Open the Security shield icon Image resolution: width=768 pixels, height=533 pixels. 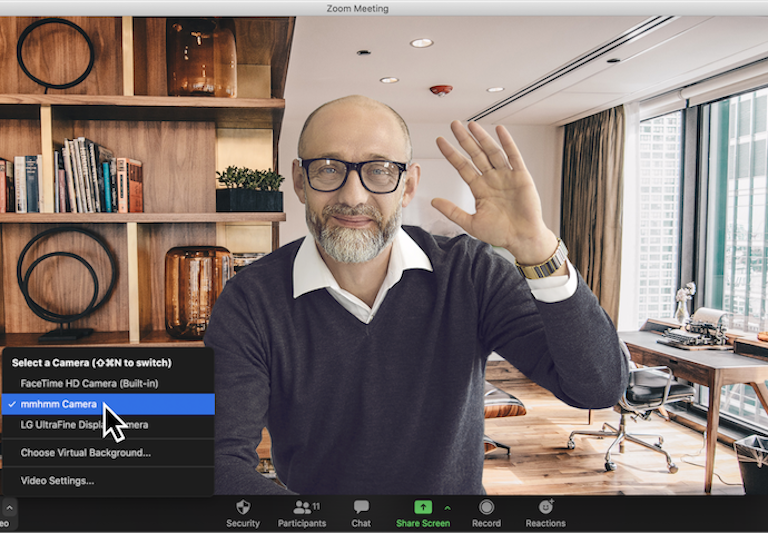pos(242,507)
